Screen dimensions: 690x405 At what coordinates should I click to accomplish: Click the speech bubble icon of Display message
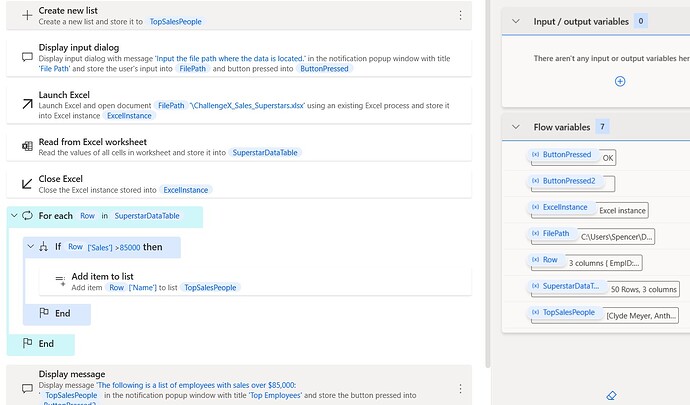click(27, 388)
